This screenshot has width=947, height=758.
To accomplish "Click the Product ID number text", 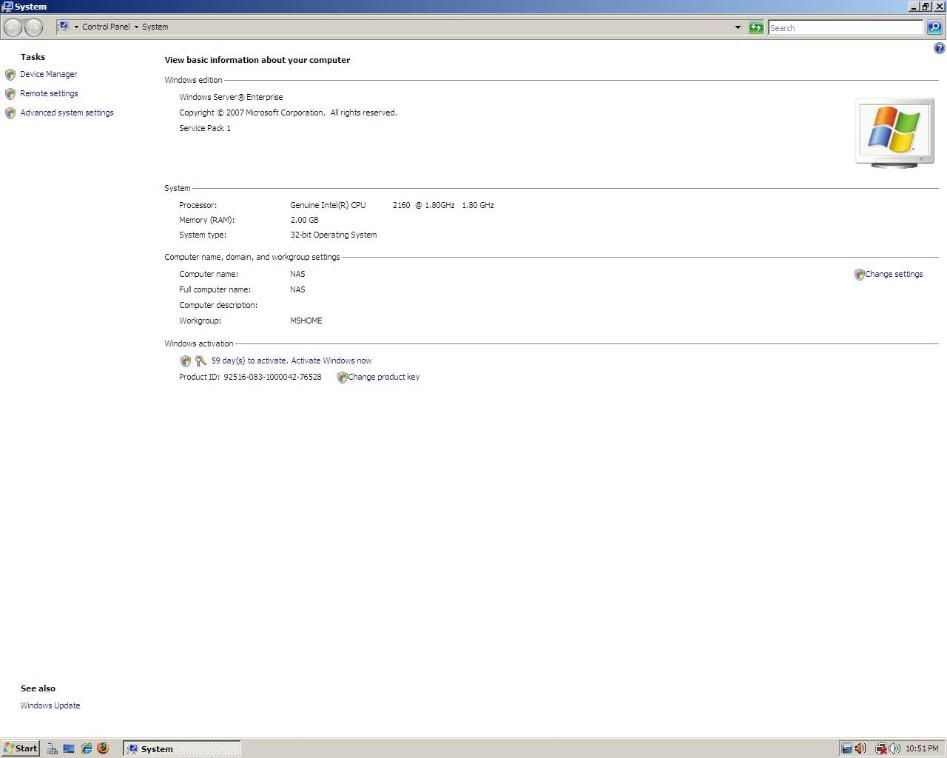I will click(x=272, y=377).
